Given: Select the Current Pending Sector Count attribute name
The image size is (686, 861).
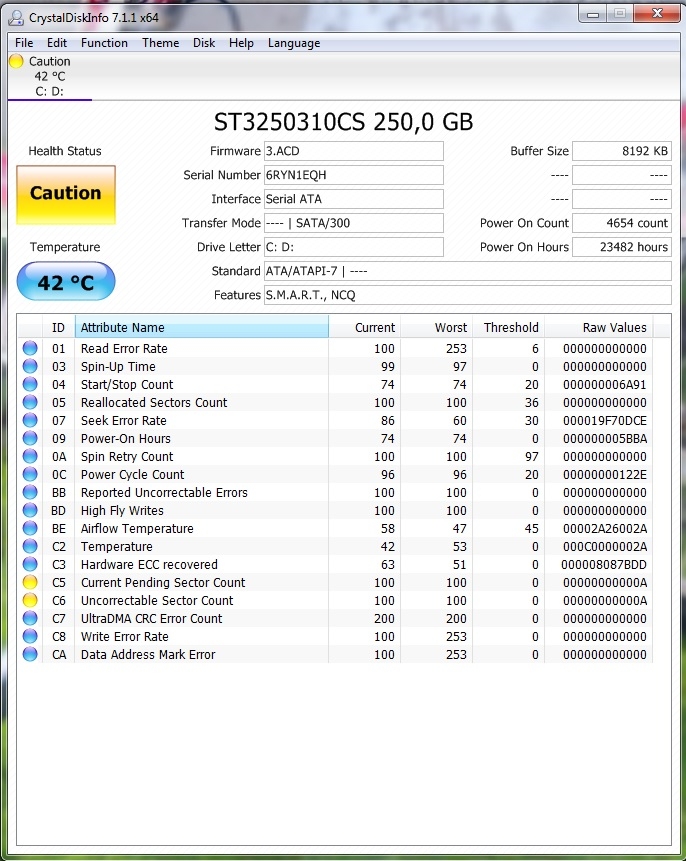Looking at the screenshot, I should [163, 583].
